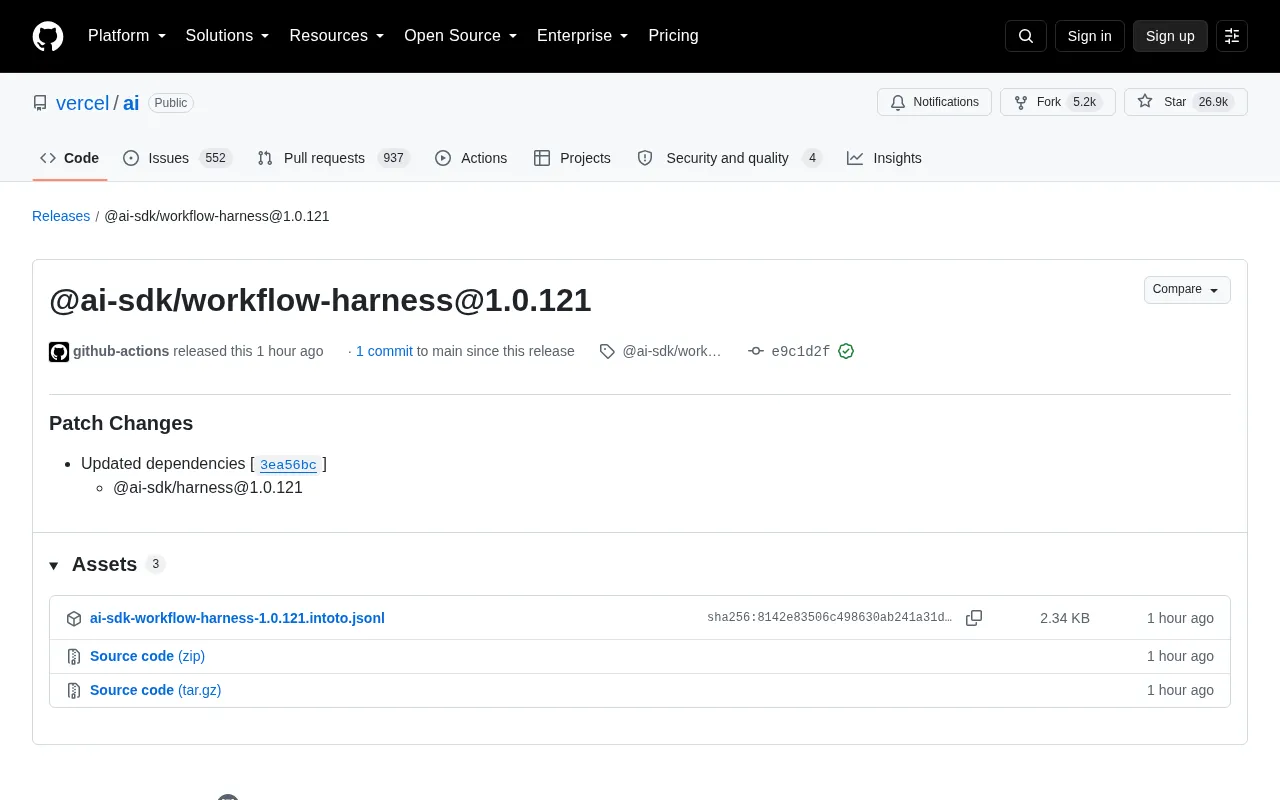Open commit e9c1d2f

click(800, 352)
